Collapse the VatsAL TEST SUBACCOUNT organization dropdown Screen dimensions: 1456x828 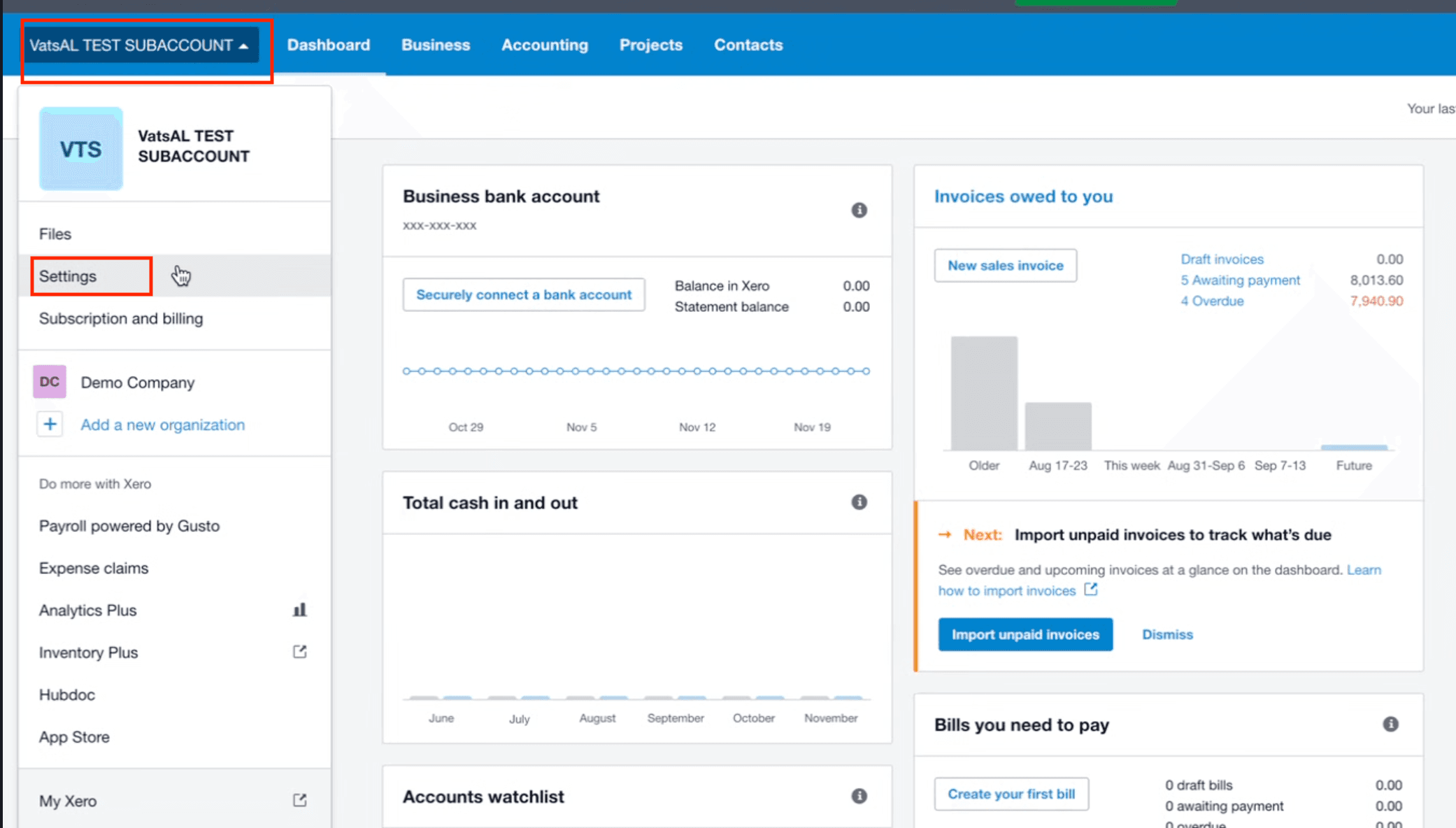click(x=140, y=45)
